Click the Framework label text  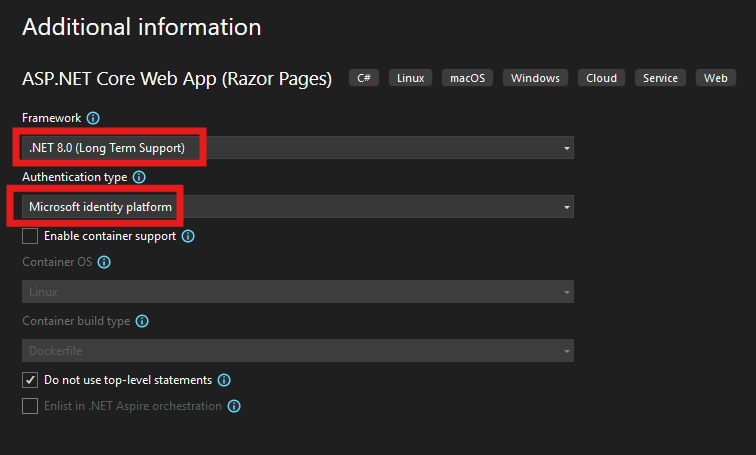pyautogui.click(x=52, y=118)
